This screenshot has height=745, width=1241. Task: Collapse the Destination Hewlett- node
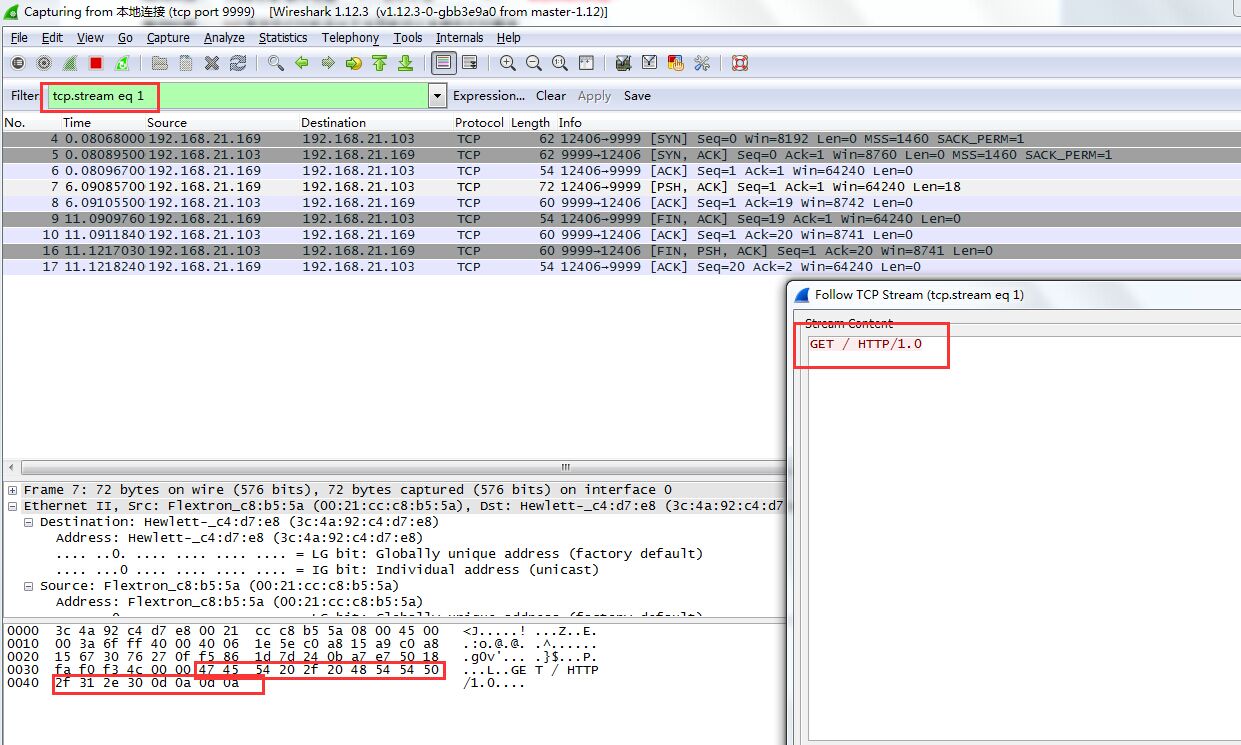tap(29, 522)
